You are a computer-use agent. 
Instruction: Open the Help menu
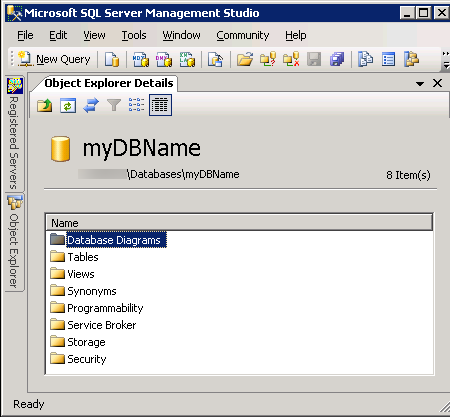click(x=296, y=35)
